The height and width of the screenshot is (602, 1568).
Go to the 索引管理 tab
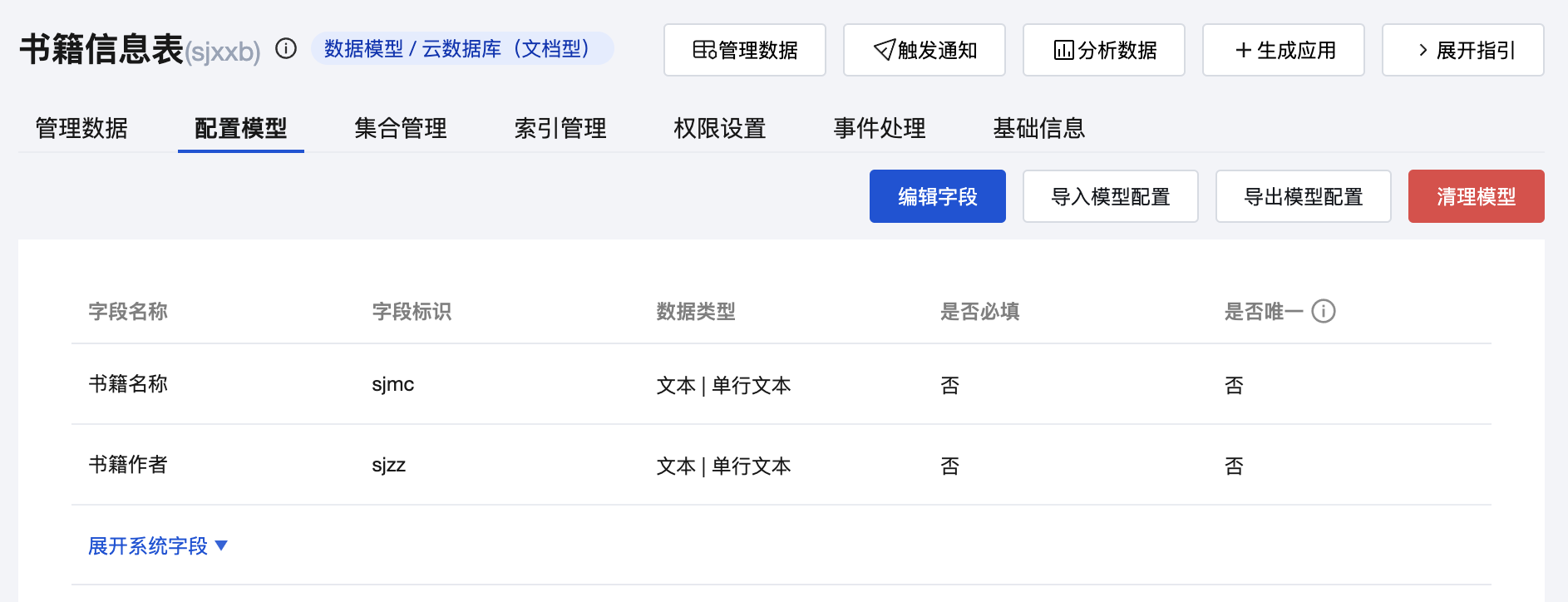560,128
